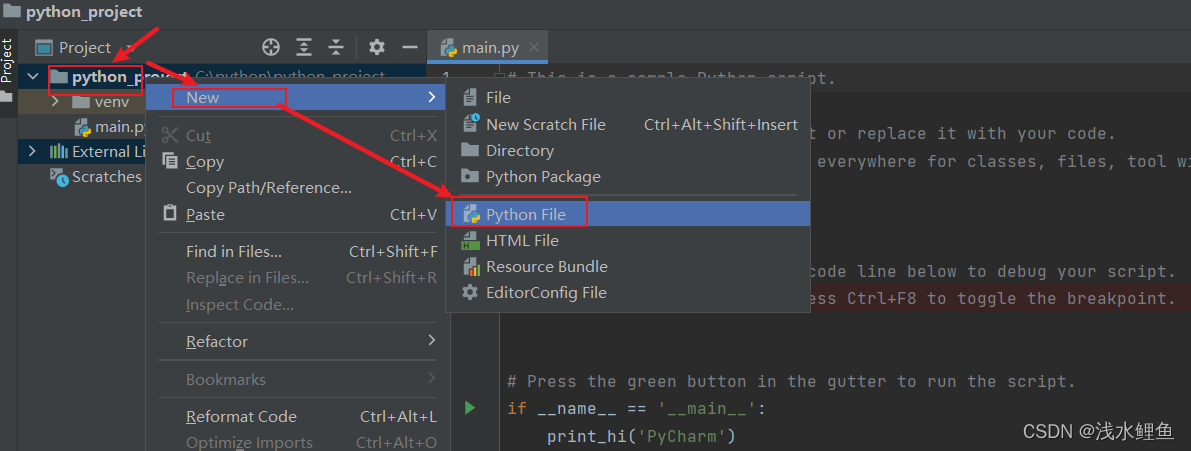Click the EditorConfig File gear icon
1191x451 pixels.
tap(471, 292)
